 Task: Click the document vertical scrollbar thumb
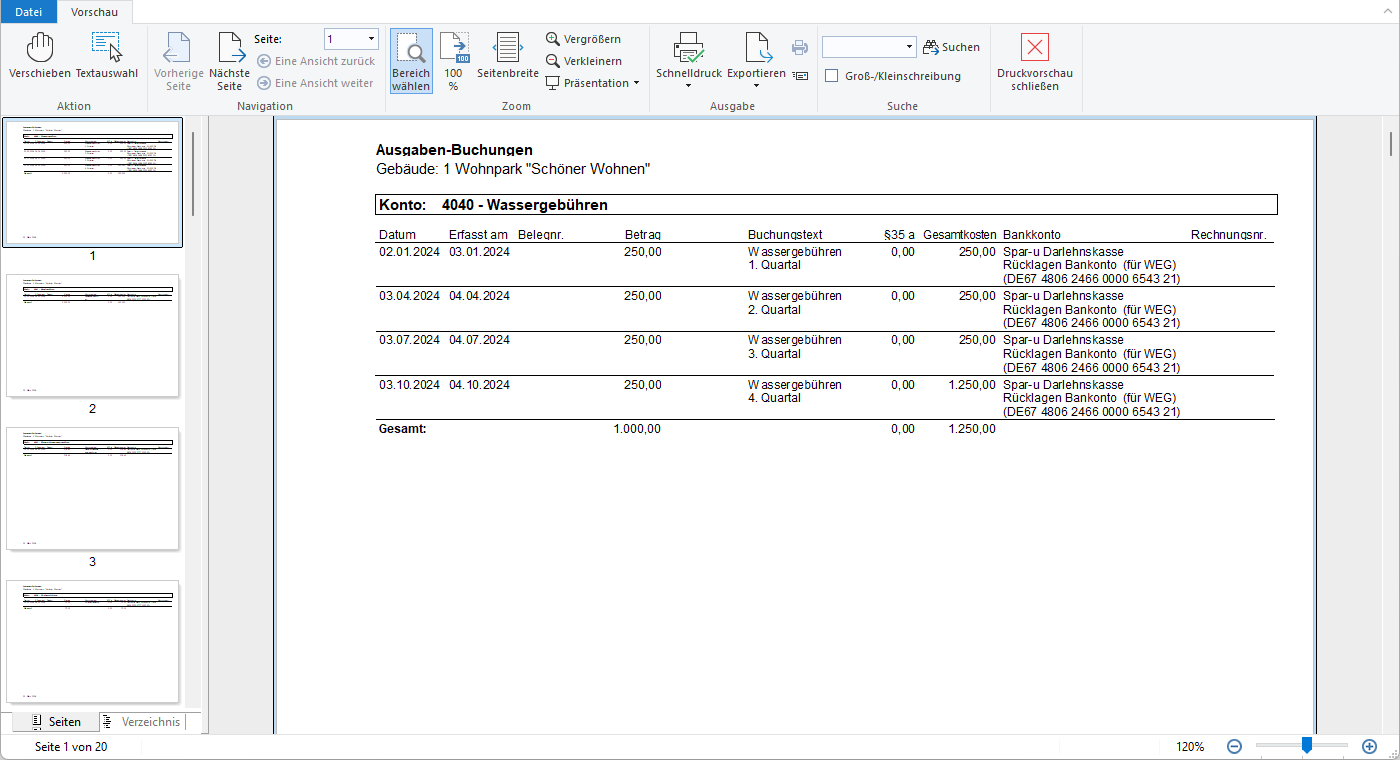(1390, 144)
